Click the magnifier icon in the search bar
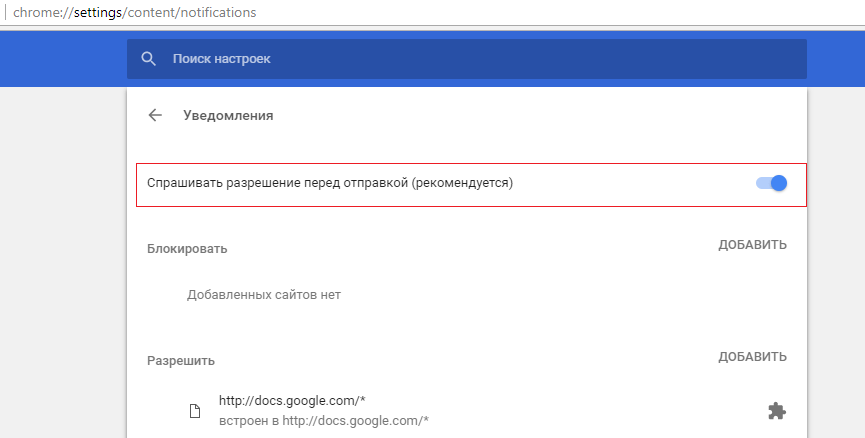 pyautogui.click(x=149, y=59)
